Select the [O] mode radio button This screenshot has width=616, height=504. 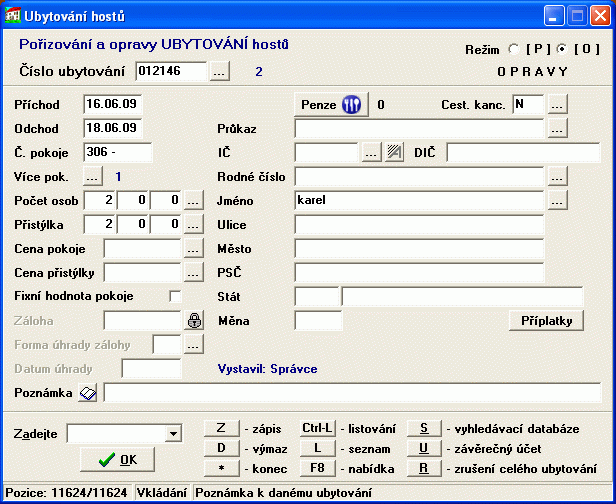click(563, 49)
